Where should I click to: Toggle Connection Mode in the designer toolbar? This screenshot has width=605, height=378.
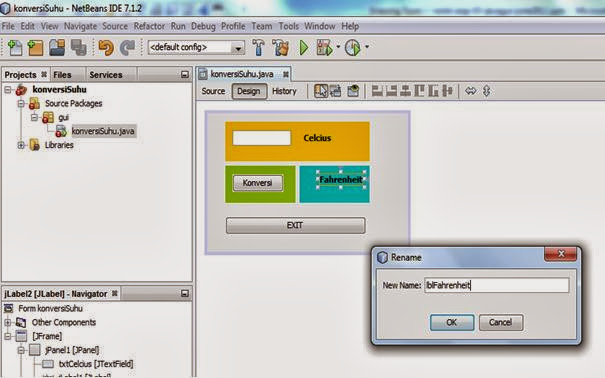coord(336,91)
